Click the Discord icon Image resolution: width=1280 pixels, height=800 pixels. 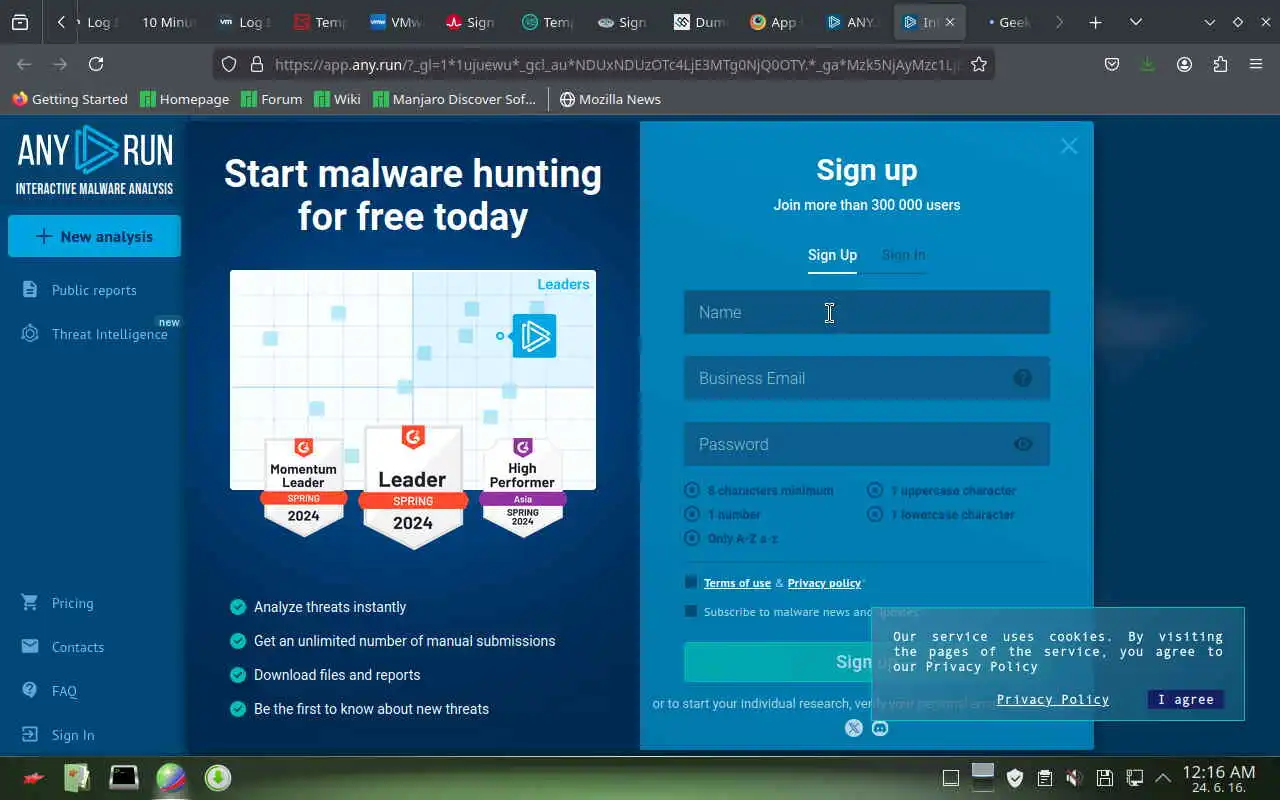point(880,728)
